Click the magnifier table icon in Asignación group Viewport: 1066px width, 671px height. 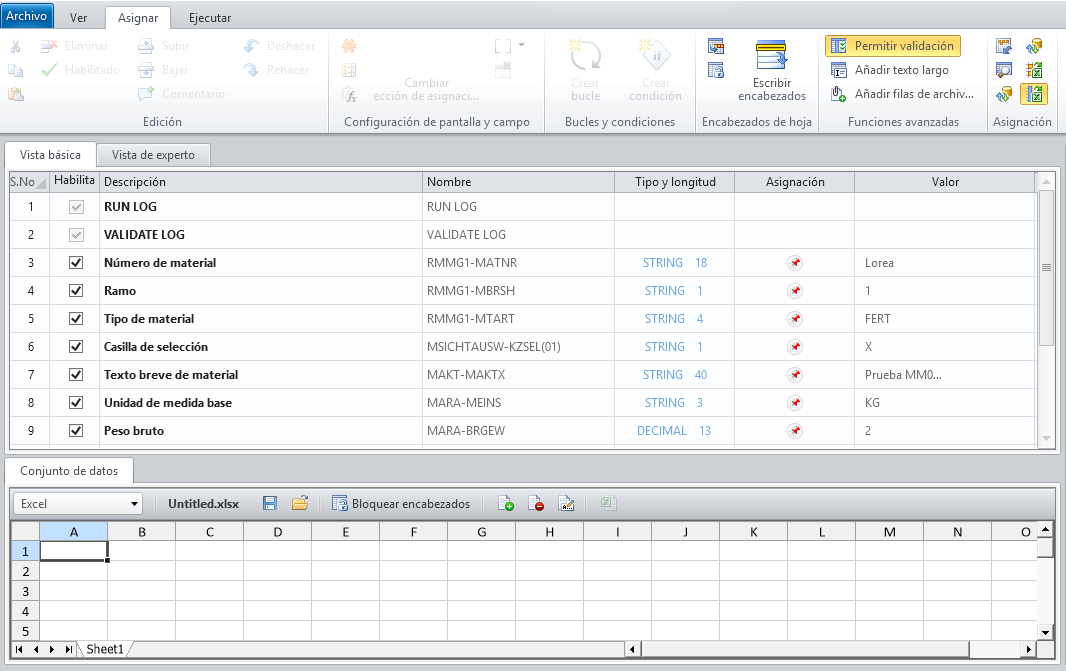(x=1003, y=70)
